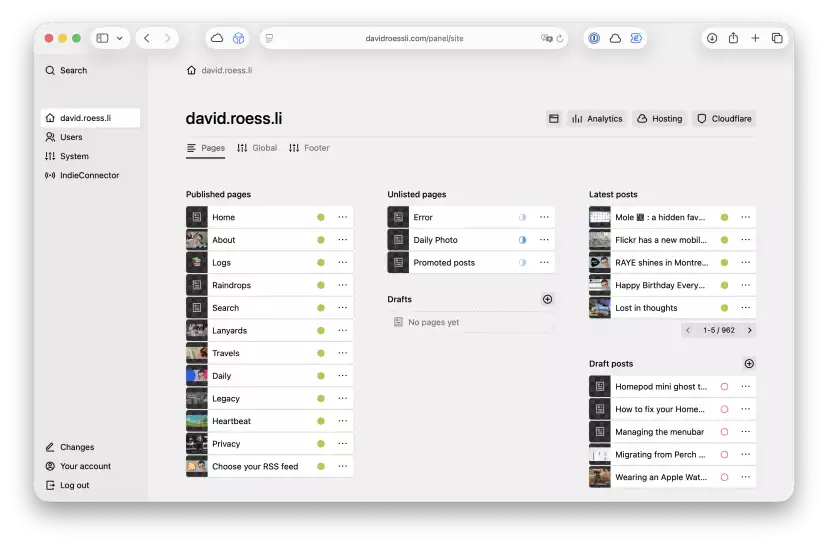
Task: Open the site preview window icon button
Action: click(553, 119)
